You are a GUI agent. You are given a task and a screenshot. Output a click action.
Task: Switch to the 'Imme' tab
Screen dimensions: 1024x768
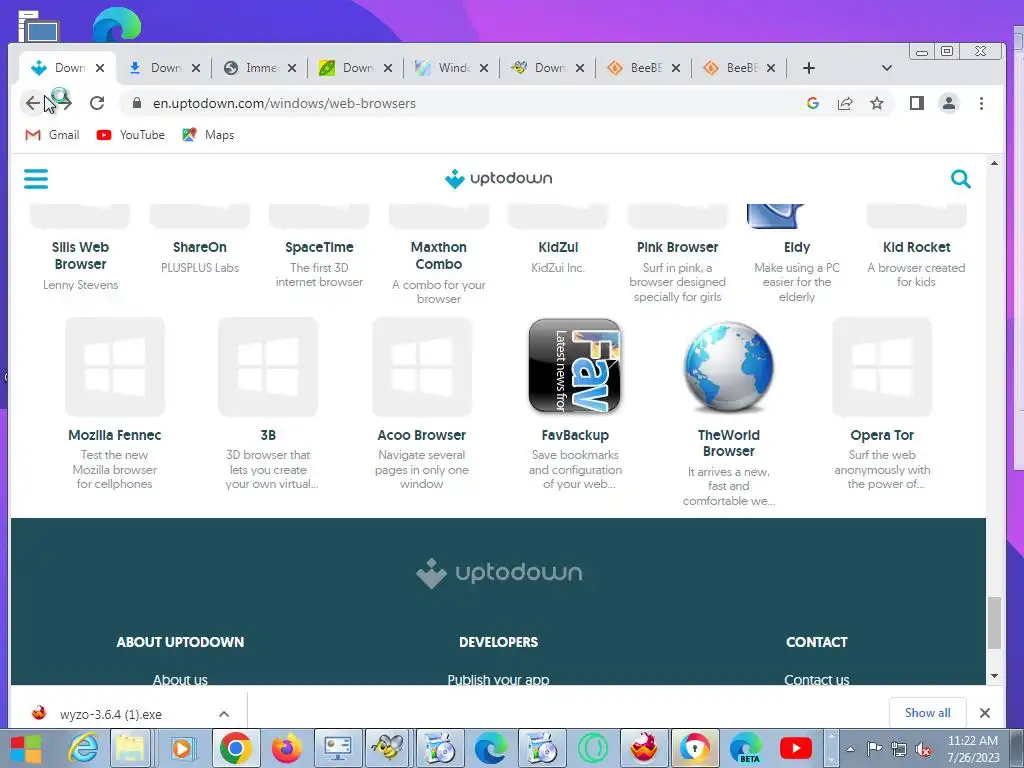click(x=251, y=68)
